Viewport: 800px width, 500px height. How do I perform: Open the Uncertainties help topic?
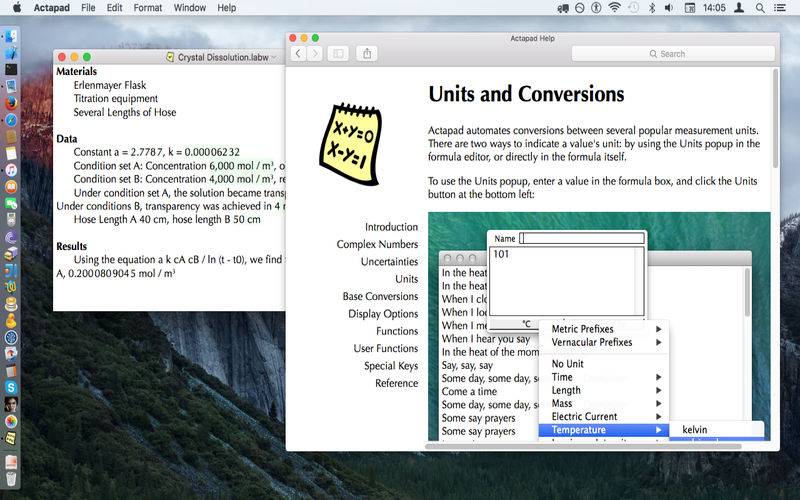(x=389, y=262)
